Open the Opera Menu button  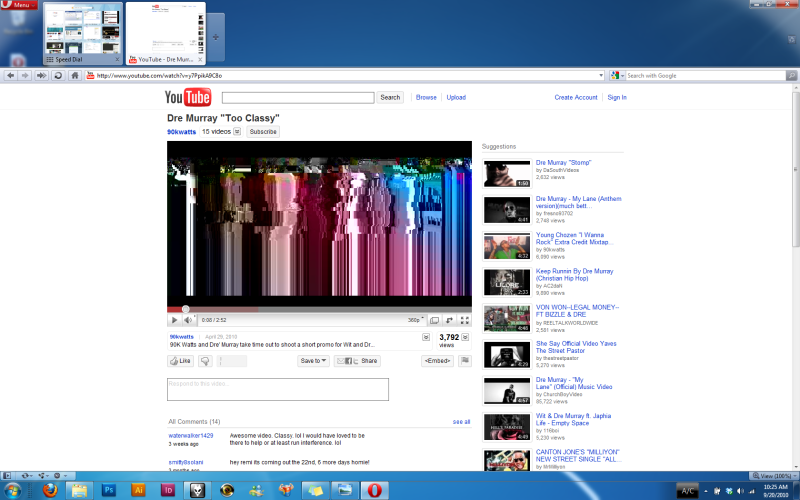point(19,5)
